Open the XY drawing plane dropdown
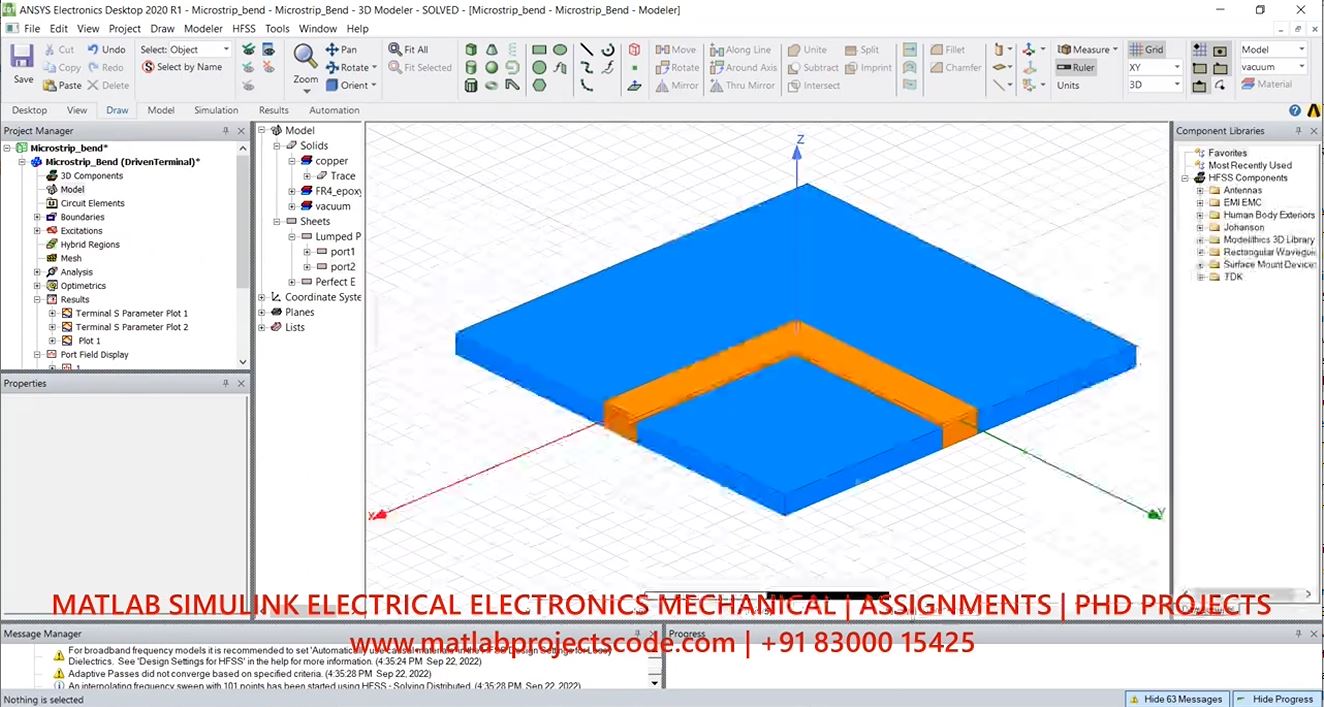The image size is (1324, 707). point(1176,67)
